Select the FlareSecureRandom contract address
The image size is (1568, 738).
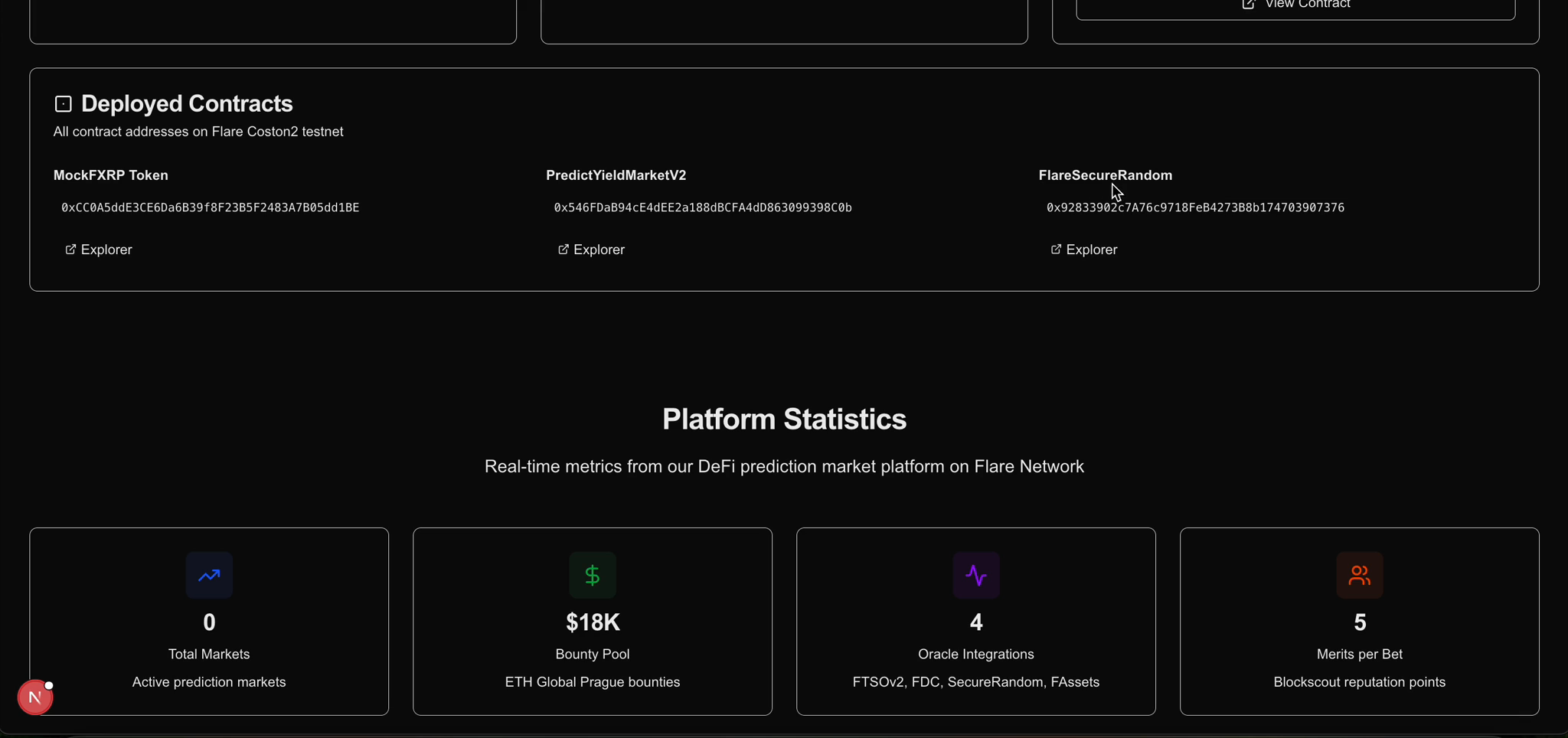click(1195, 207)
